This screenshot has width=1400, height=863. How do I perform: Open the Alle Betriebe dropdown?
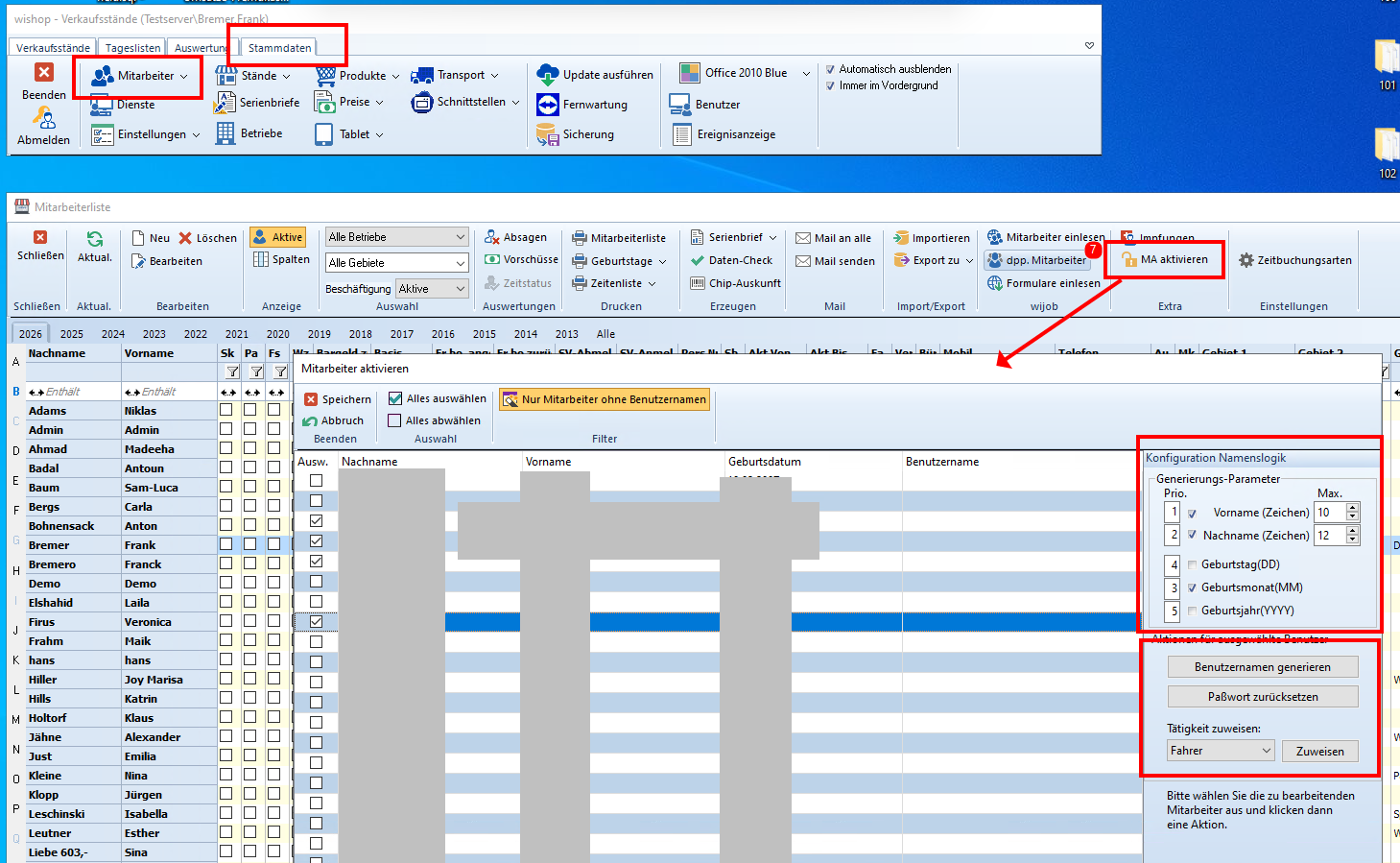[x=396, y=237]
